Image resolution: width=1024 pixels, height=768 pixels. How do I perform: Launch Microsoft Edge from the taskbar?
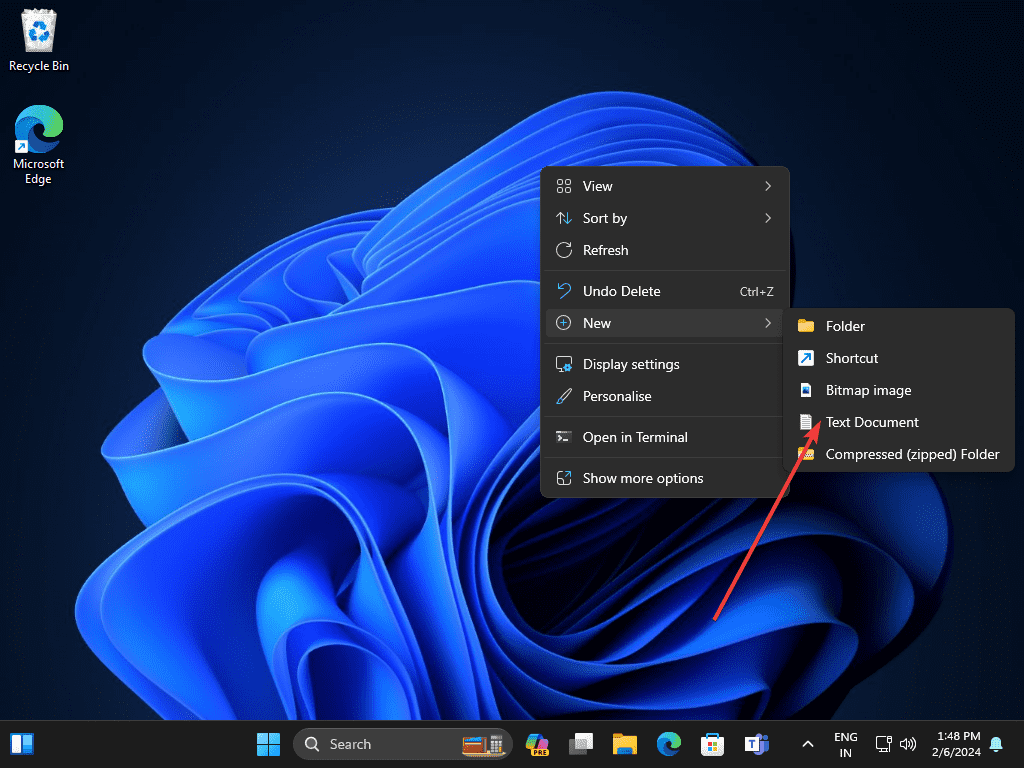[x=669, y=744]
